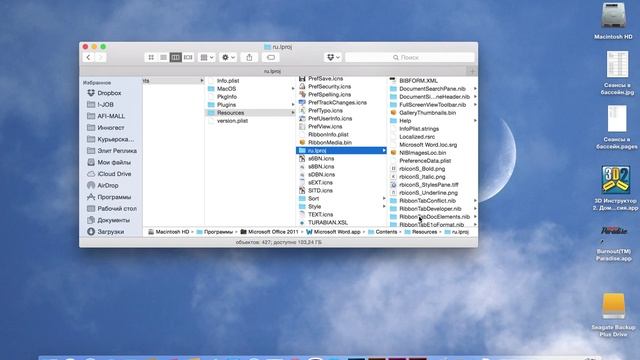Select FullScreenViewToolbar.nib item
640x360 pixels.
432,105
